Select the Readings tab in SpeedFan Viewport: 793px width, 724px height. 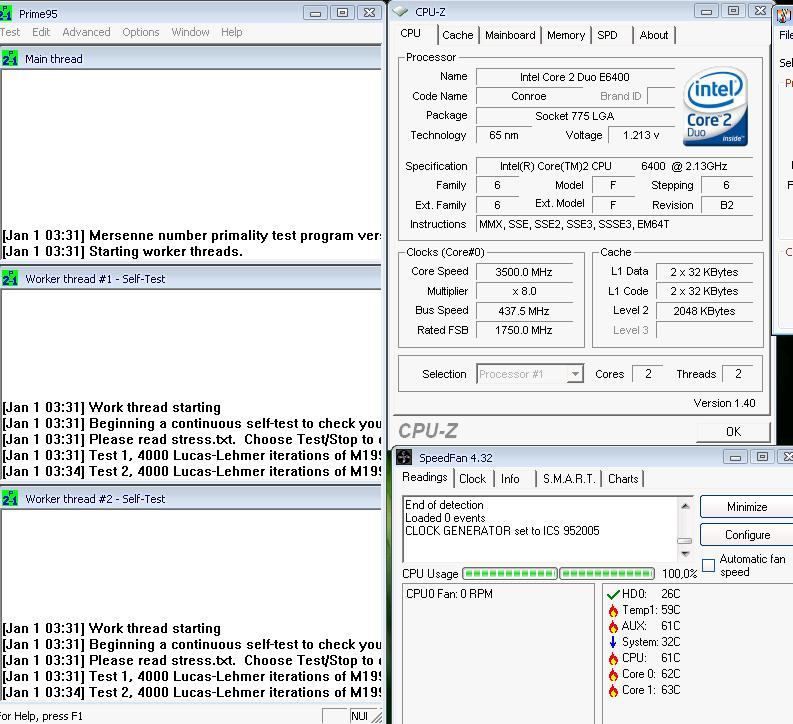425,477
